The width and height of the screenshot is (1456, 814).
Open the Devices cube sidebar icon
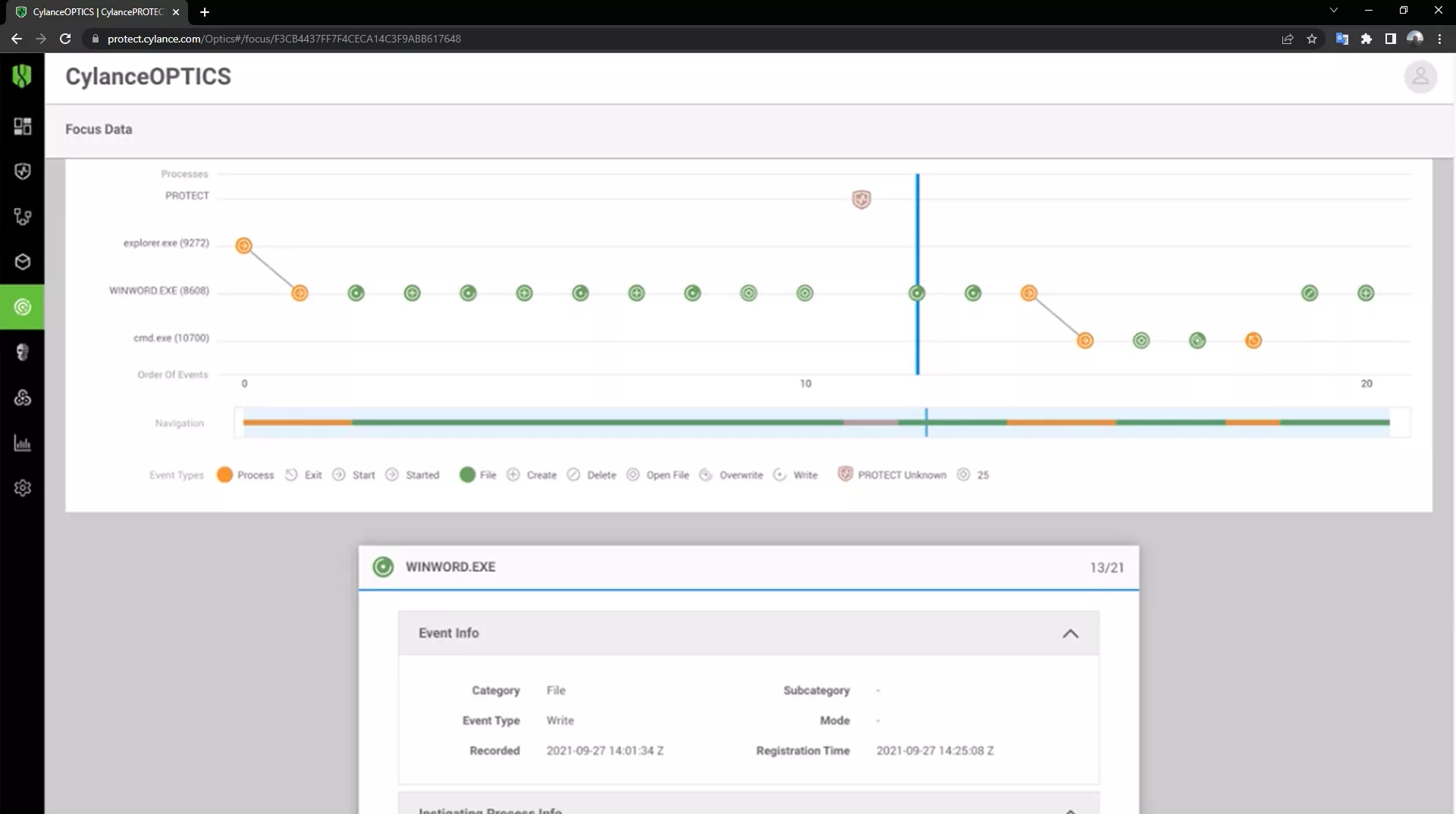click(x=22, y=262)
